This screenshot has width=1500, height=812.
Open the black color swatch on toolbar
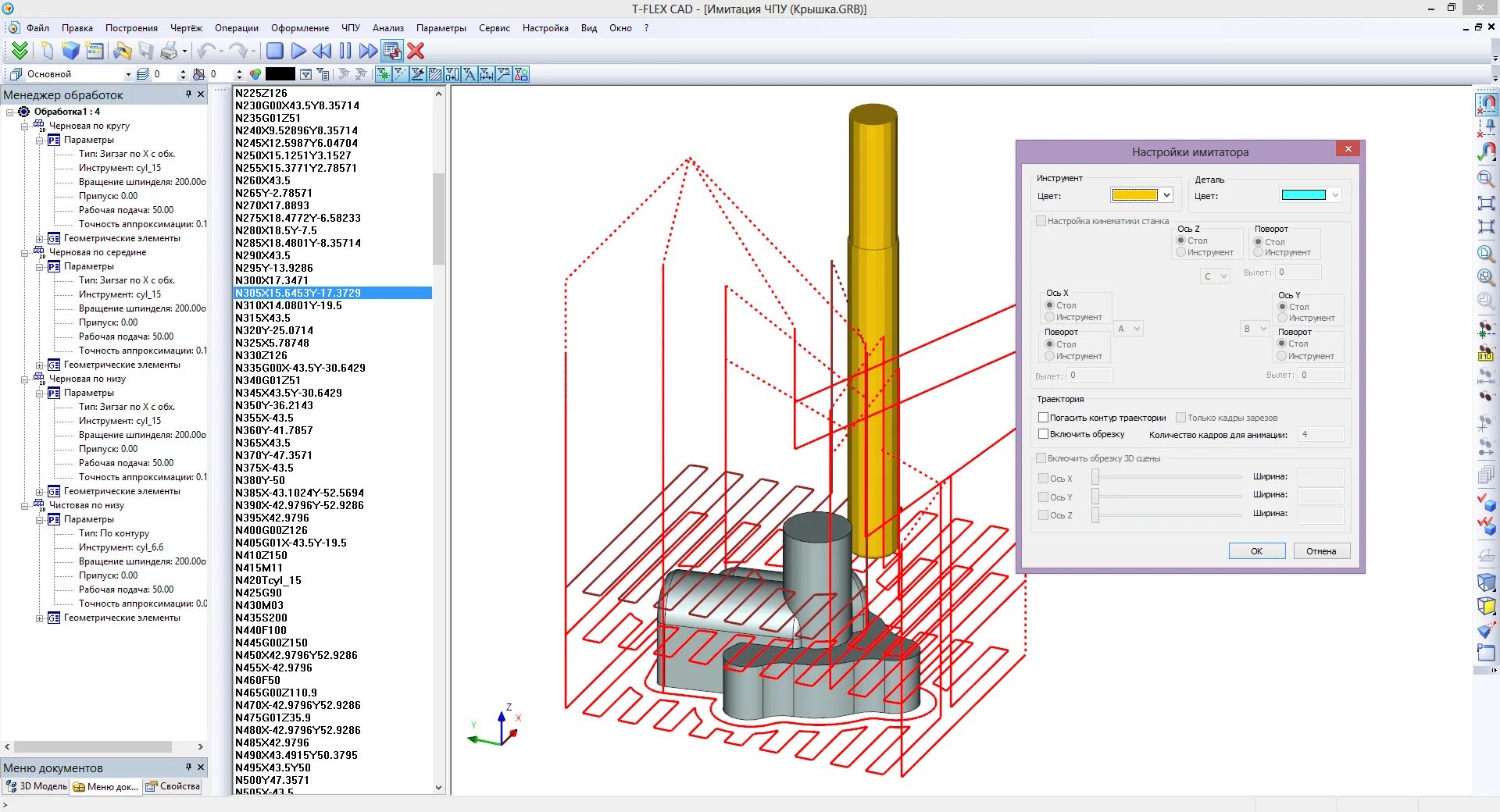280,74
